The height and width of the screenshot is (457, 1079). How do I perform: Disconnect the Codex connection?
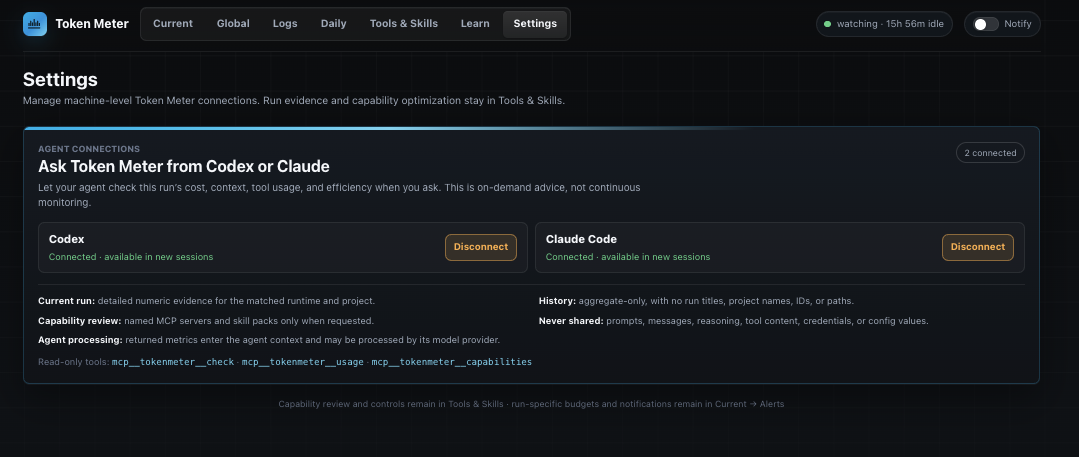(481, 247)
